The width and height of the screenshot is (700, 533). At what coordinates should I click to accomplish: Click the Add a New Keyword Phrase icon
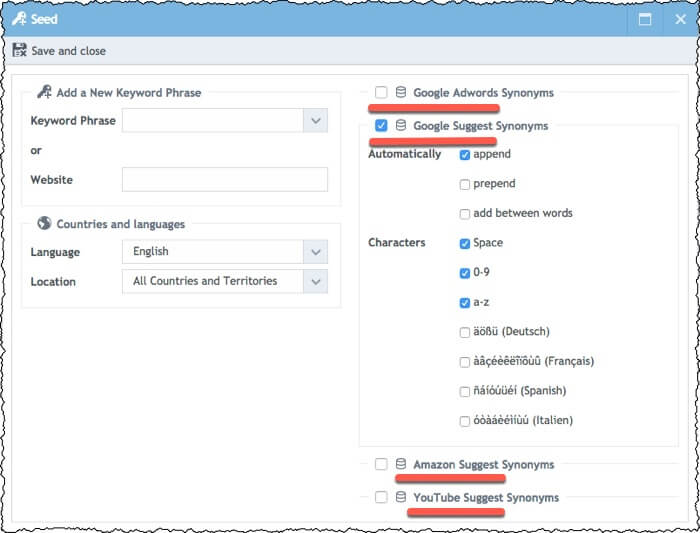click(44, 92)
